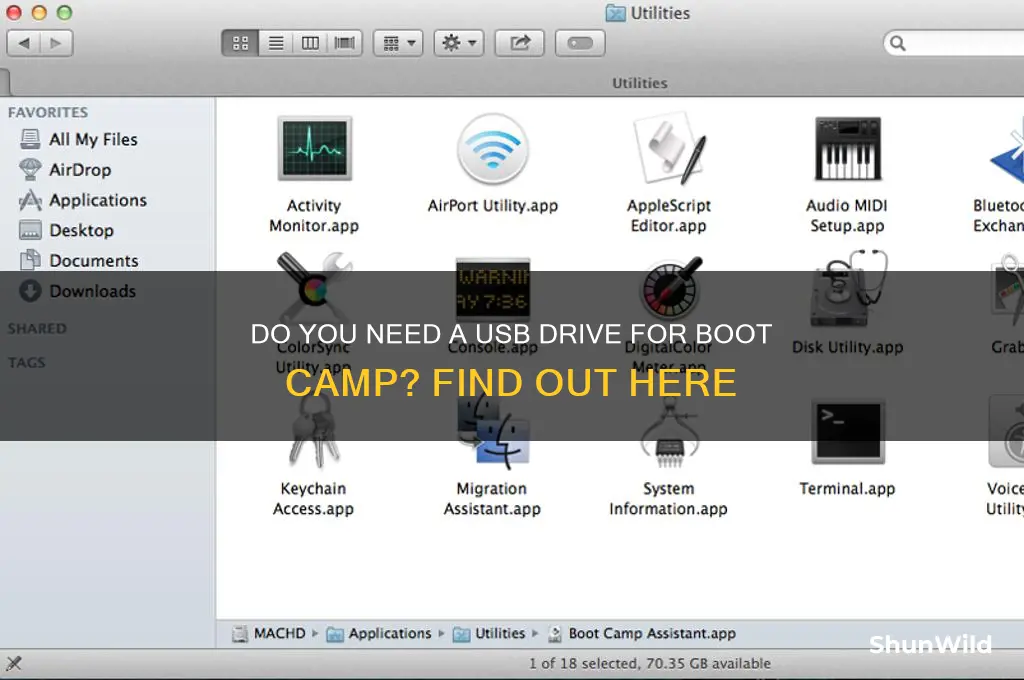Close the Finder window
Viewport: 1024px width, 680px height.
[14, 12]
